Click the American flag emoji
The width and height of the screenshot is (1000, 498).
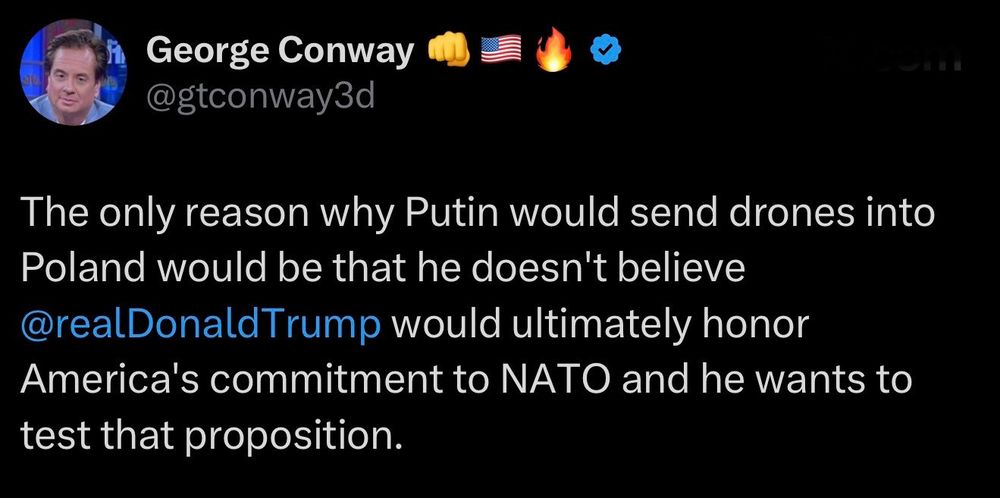point(502,50)
